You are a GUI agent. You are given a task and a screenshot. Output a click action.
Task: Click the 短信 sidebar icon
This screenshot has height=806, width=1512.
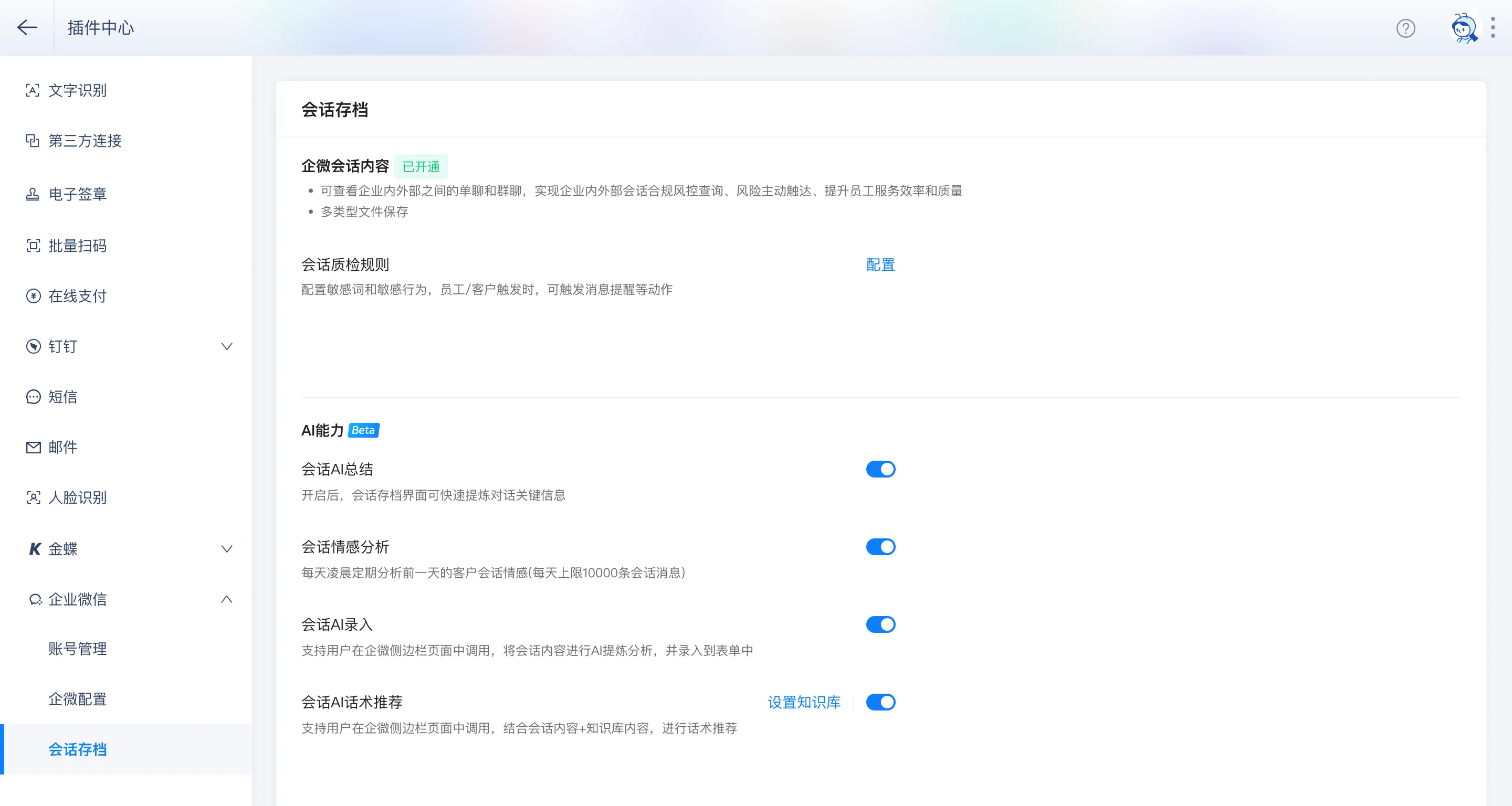(x=34, y=397)
